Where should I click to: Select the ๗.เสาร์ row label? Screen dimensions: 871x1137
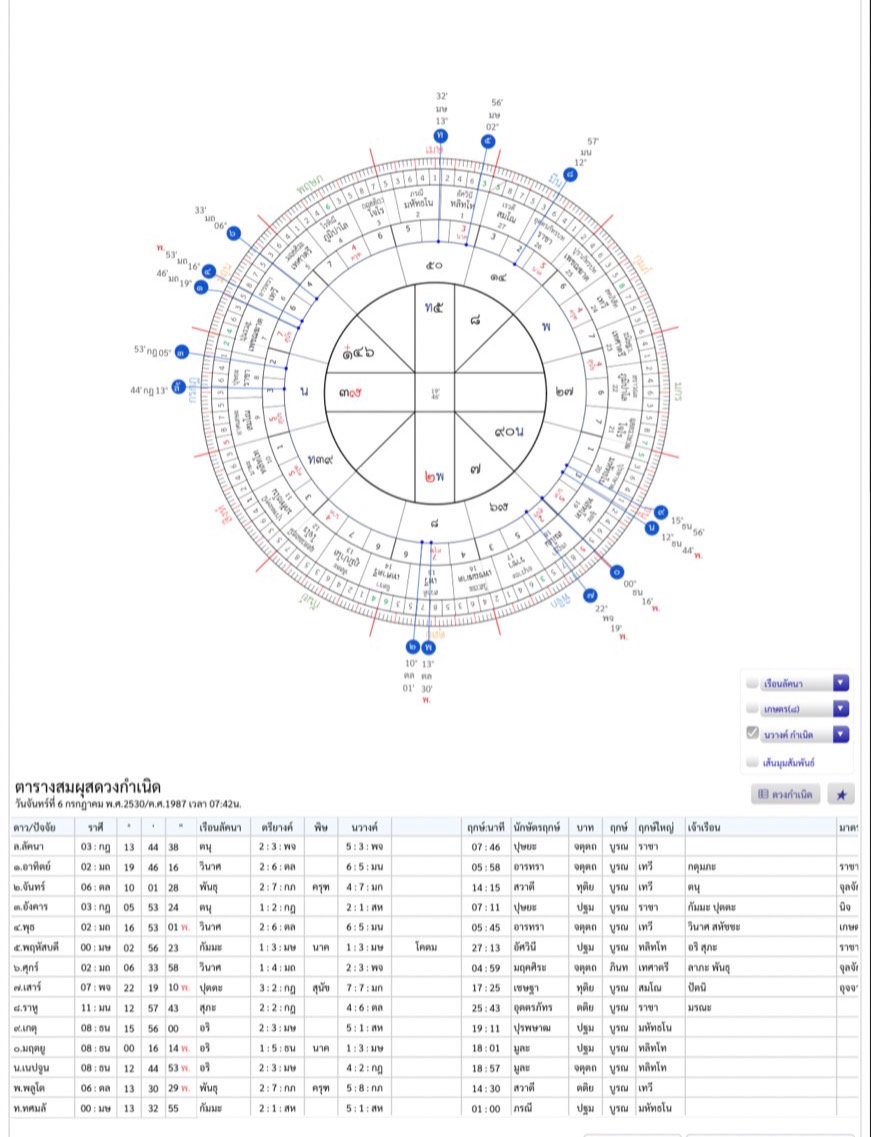click(x=28, y=988)
